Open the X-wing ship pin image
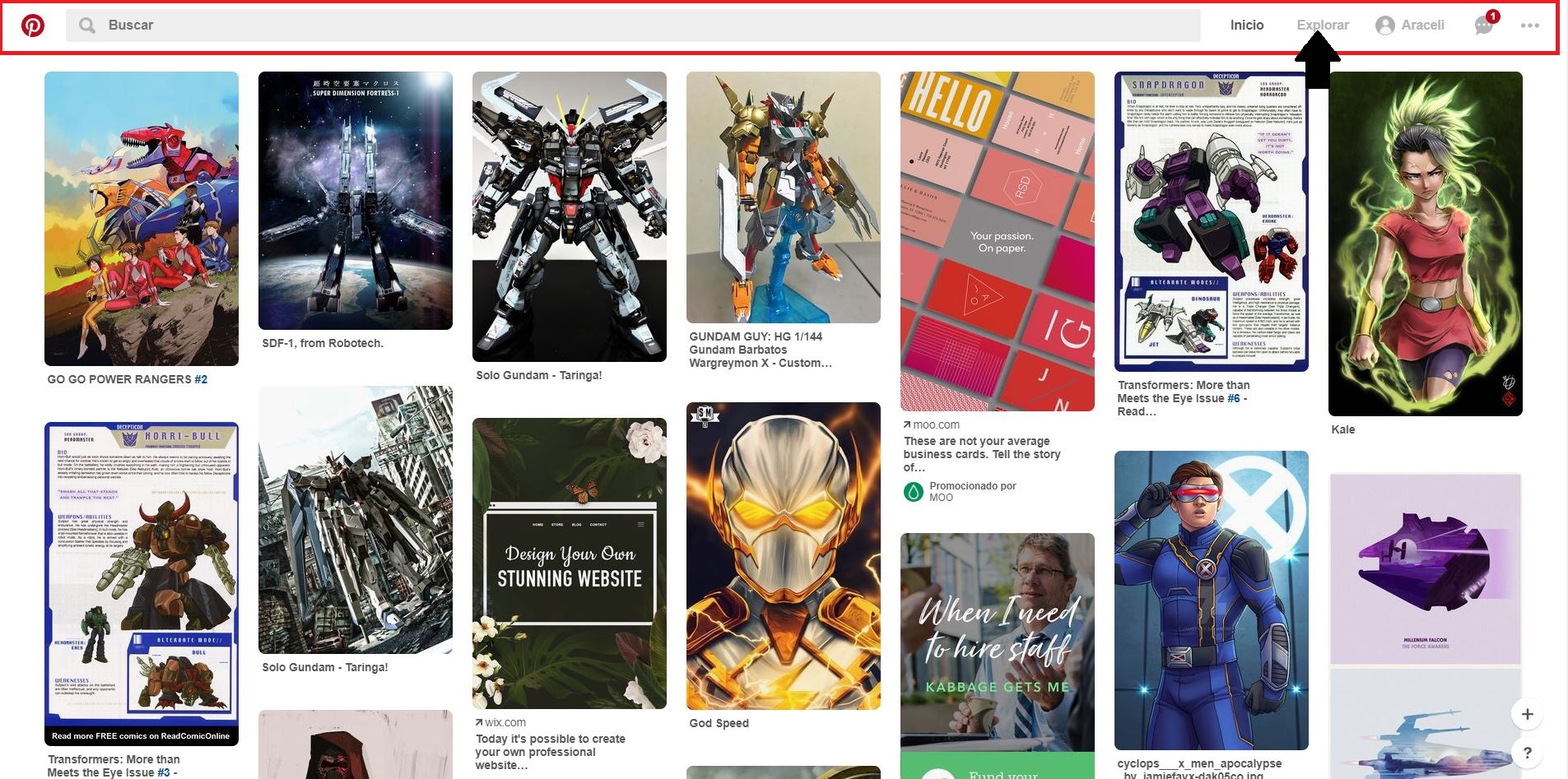Screen dimensions: 1568x779 pyautogui.click(x=1426, y=724)
